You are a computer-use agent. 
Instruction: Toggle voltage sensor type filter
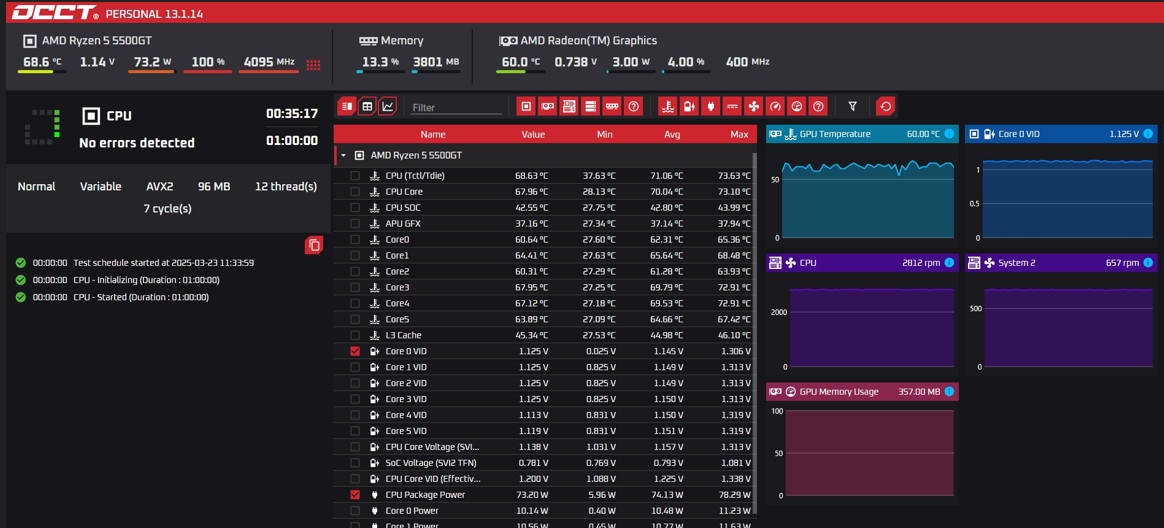click(x=690, y=107)
